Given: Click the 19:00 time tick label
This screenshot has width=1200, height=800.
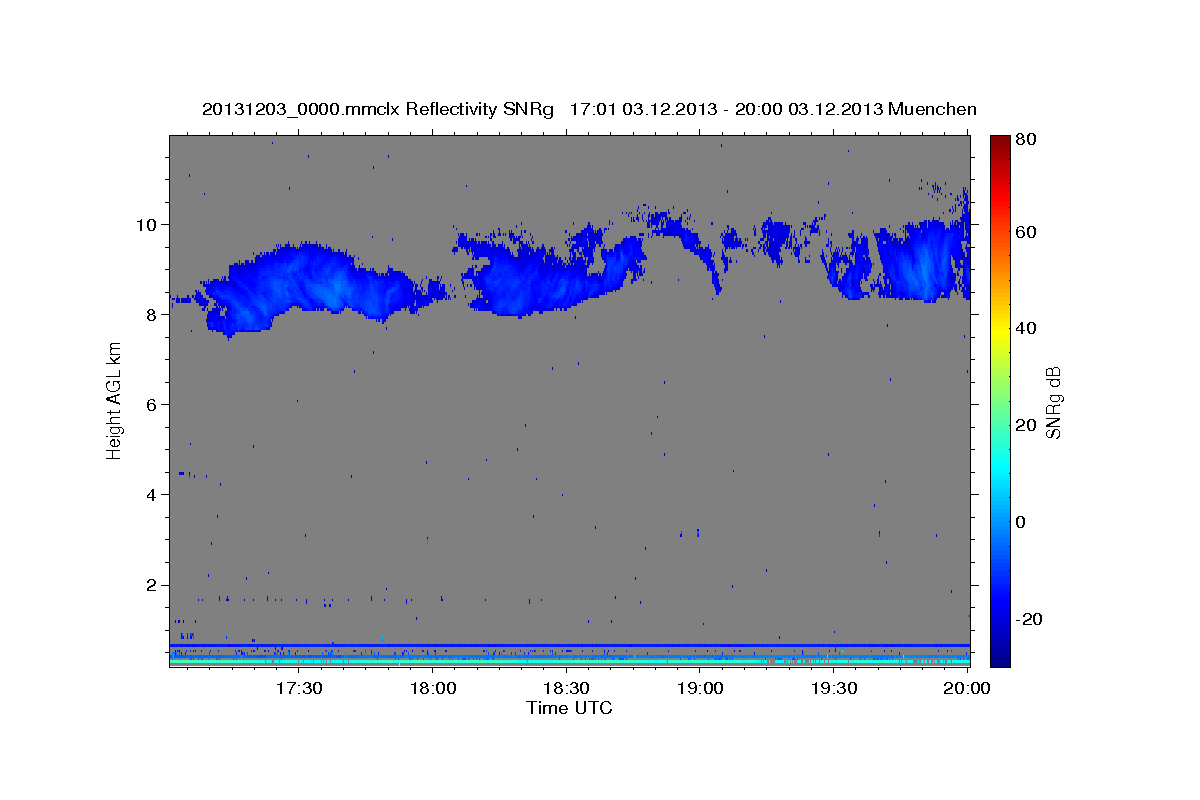Looking at the screenshot, I should (701, 689).
